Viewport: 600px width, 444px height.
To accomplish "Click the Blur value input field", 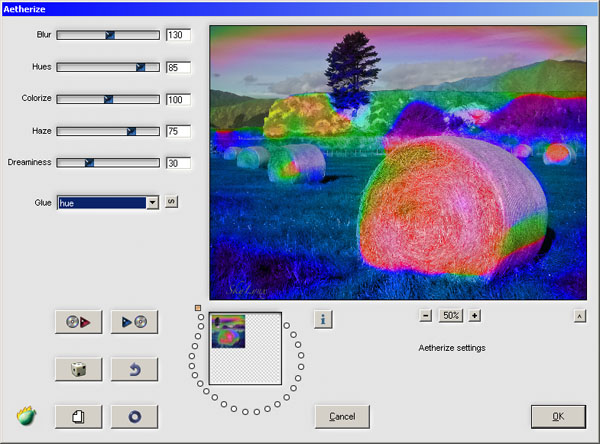I will 178,35.
